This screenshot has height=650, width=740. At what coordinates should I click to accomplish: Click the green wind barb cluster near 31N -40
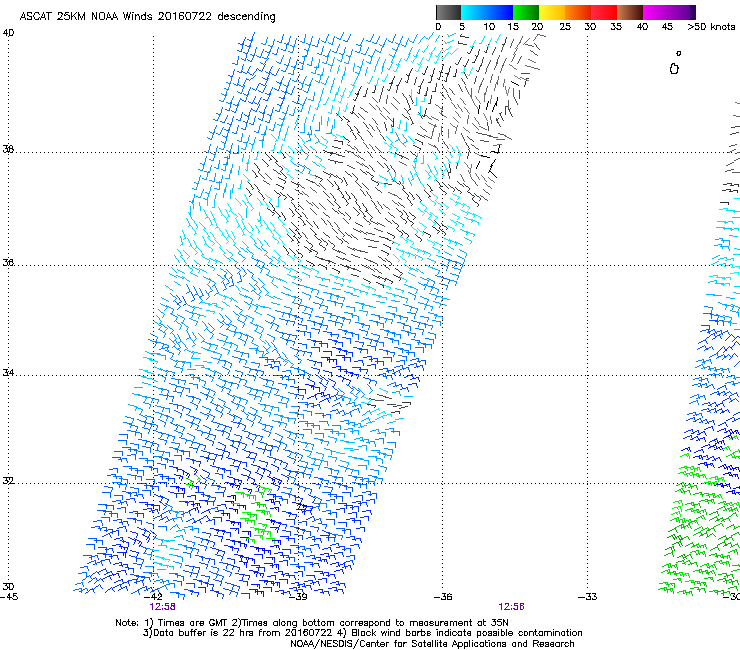pyautogui.click(x=254, y=515)
